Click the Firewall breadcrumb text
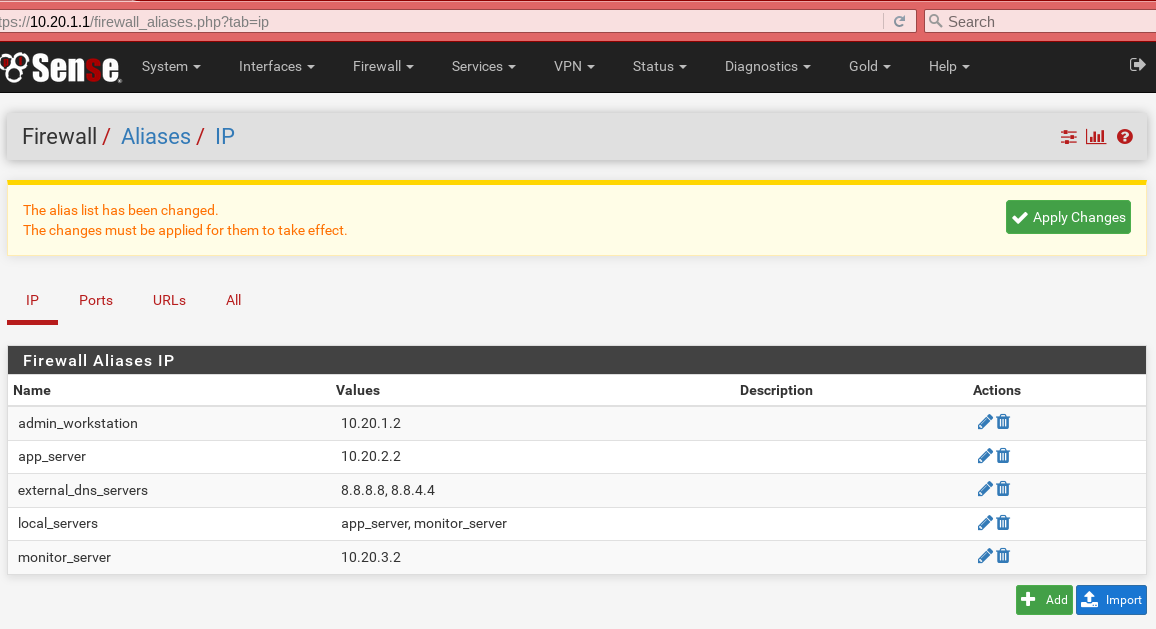Image resolution: width=1156 pixels, height=629 pixels. coord(60,136)
